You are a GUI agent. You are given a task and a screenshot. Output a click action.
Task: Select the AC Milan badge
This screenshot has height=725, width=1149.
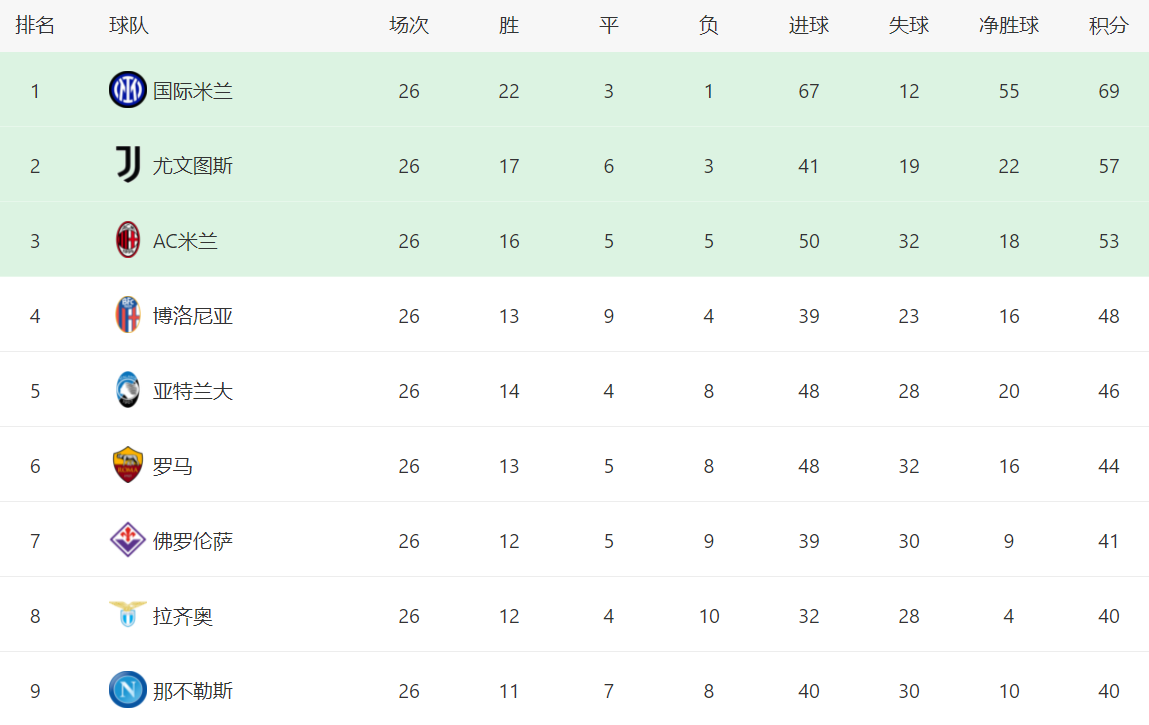pos(128,240)
